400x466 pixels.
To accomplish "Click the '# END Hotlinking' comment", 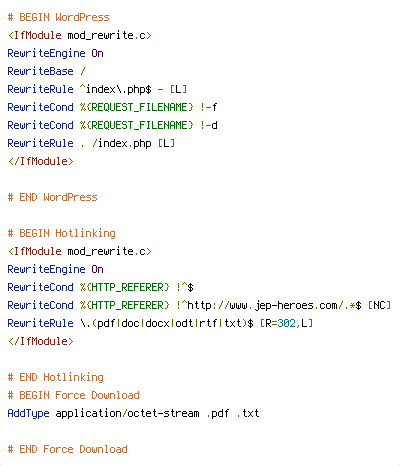I will [x=55, y=377].
